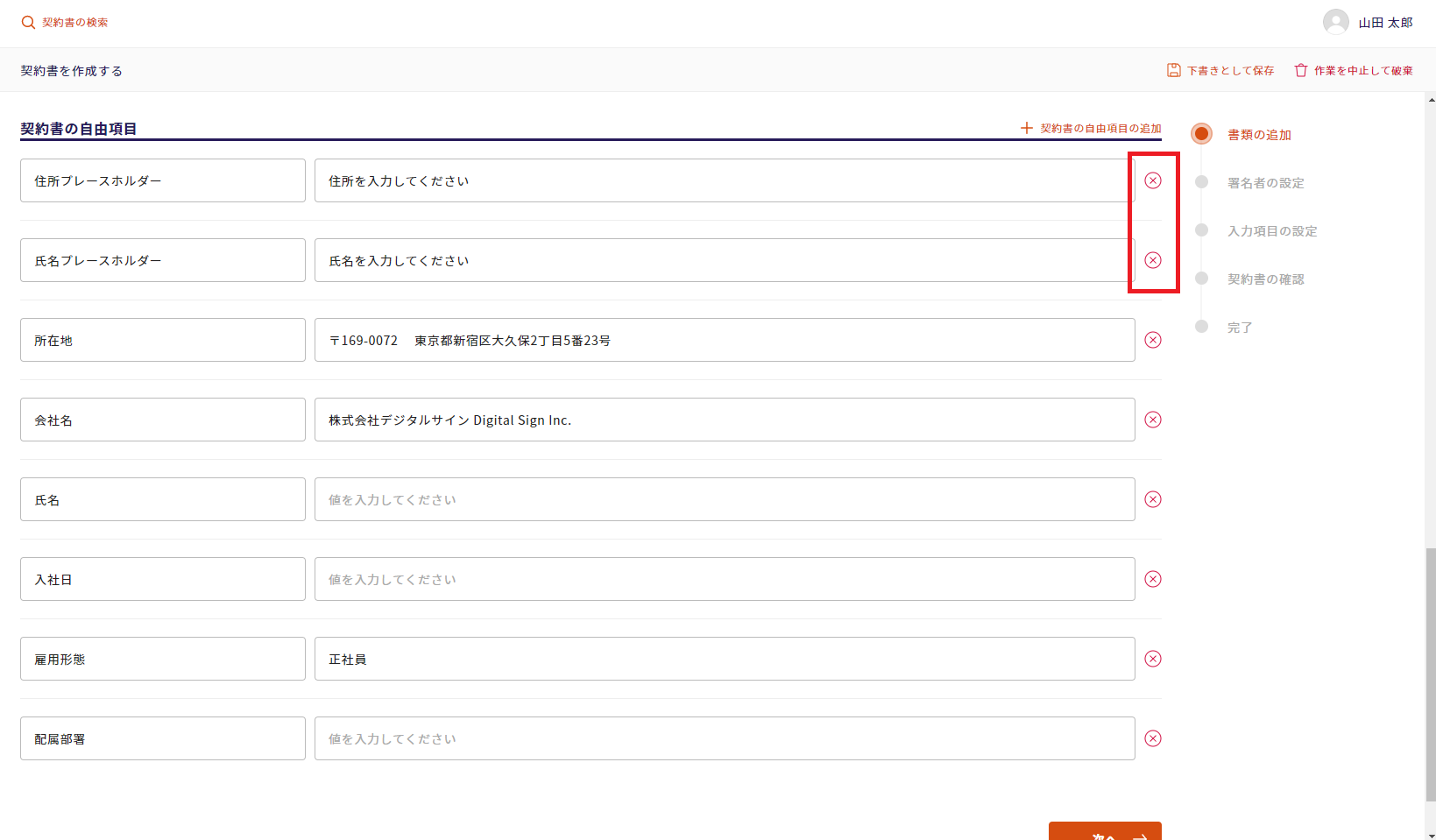The width and height of the screenshot is (1436, 840).
Task: Open the 入力項目の設定 step
Action: coord(1271,231)
